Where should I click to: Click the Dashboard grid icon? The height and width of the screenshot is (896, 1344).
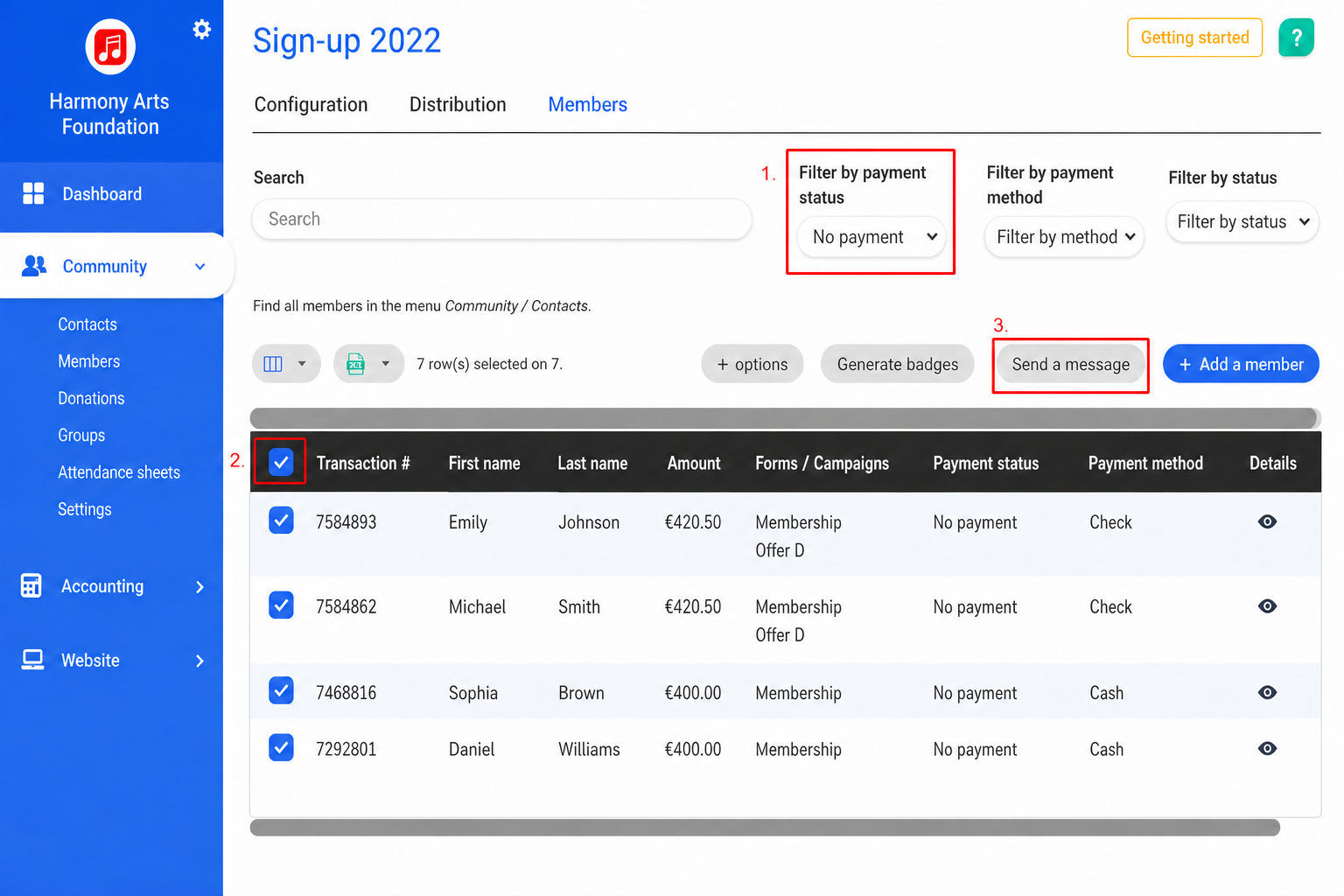point(33,193)
